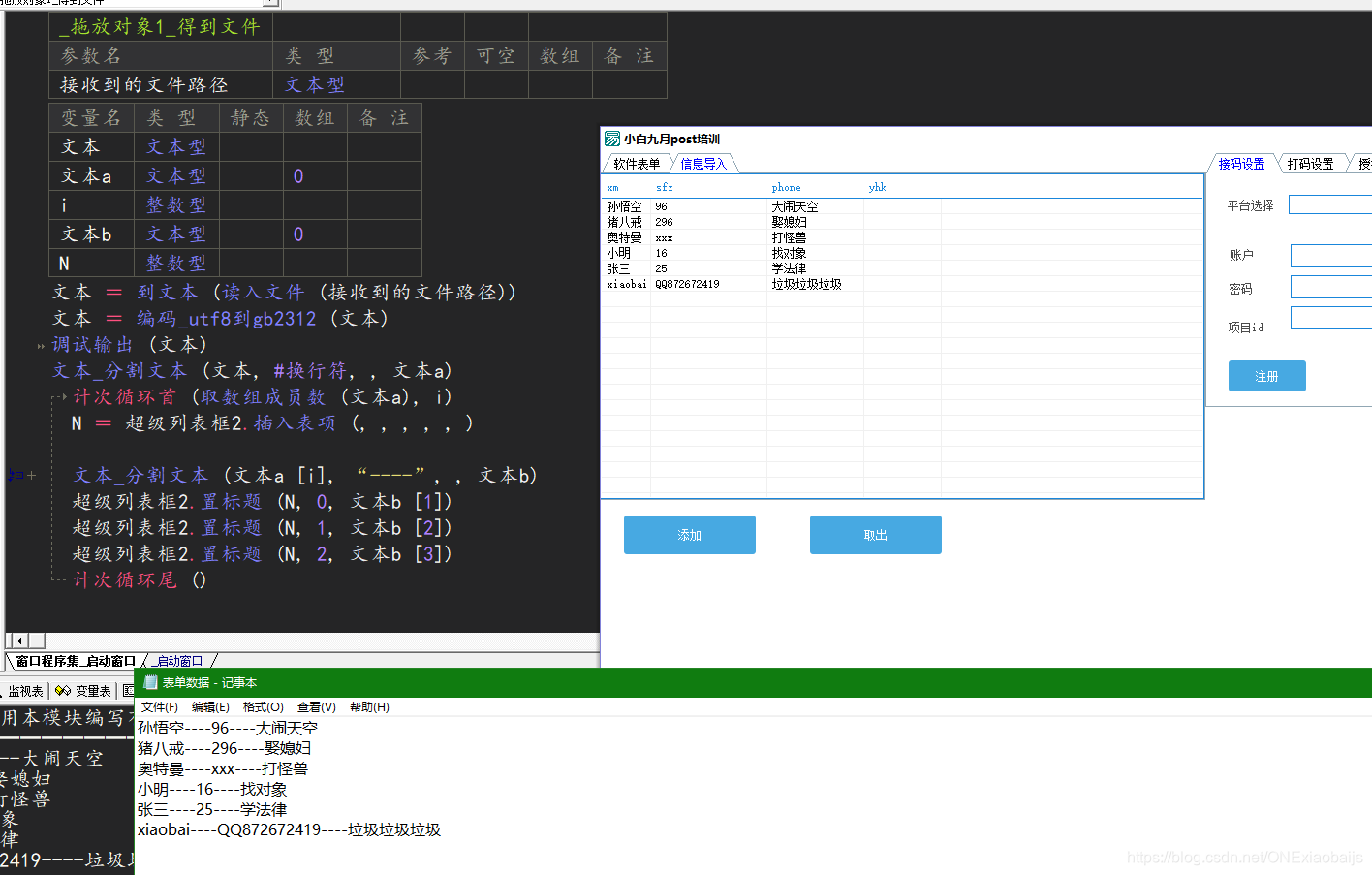The height and width of the screenshot is (875, 1372).
Task: Click the 超级列表框2.插入表项 code line
Action: (272, 423)
